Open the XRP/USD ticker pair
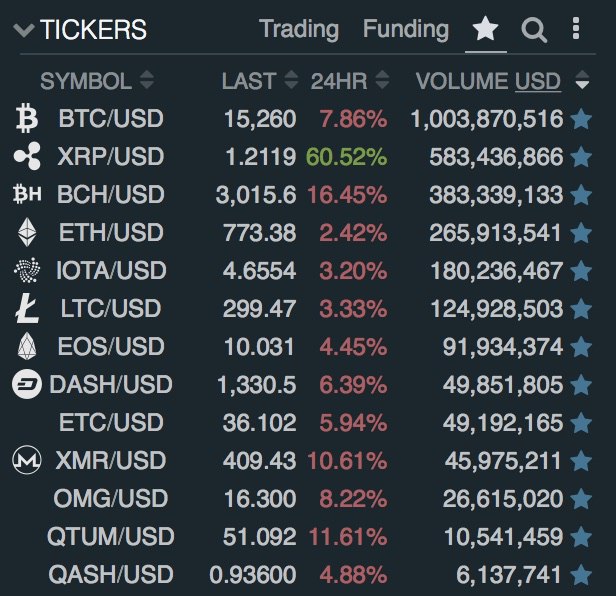The width and height of the screenshot is (616, 596). pyautogui.click(x=110, y=156)
